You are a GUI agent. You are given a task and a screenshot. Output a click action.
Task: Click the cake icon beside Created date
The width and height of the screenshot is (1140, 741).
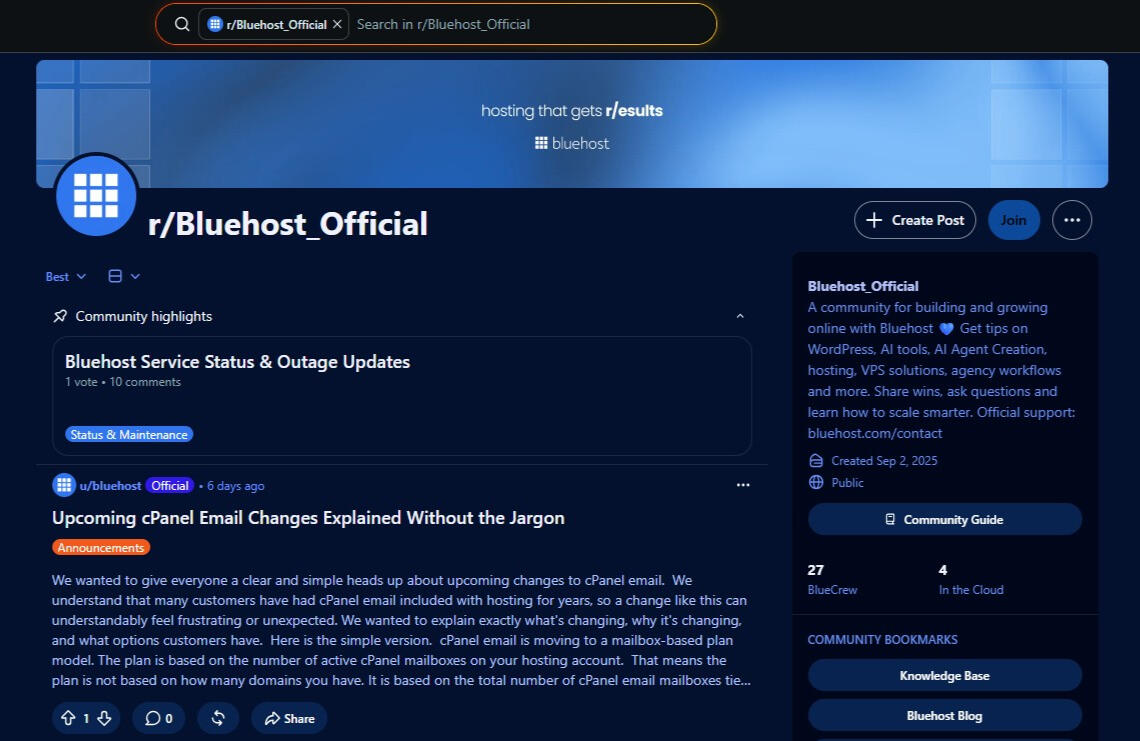coord(816,460)
